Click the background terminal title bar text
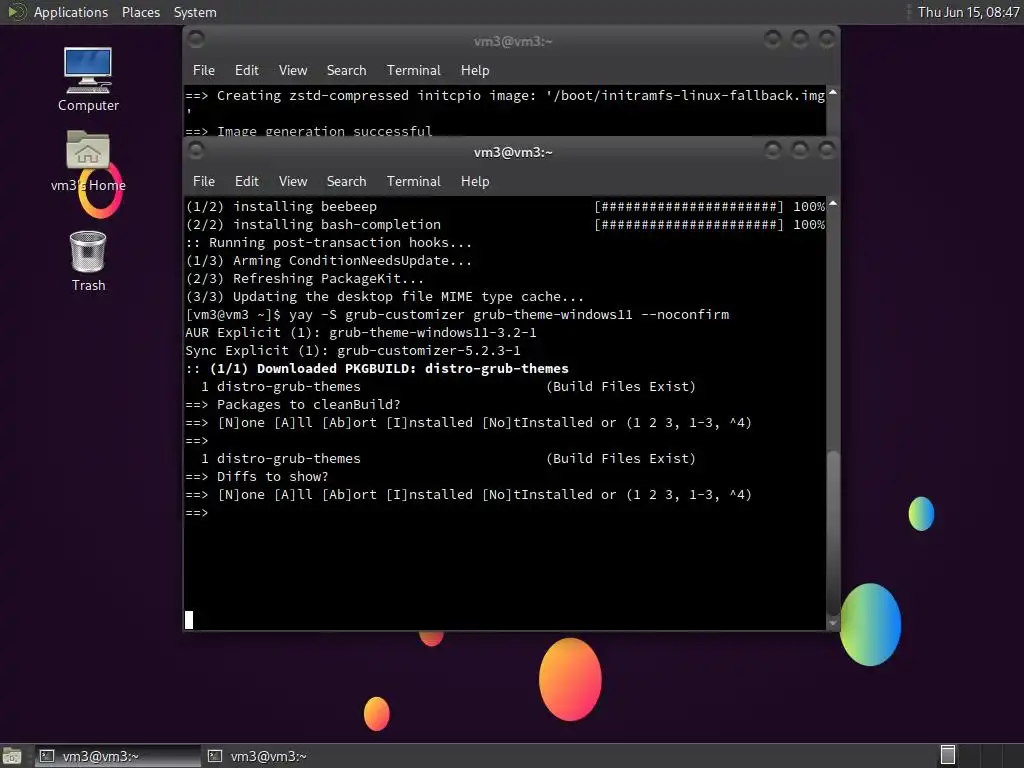The width and height of the screenshot is (1024, 768). point(513,41)
